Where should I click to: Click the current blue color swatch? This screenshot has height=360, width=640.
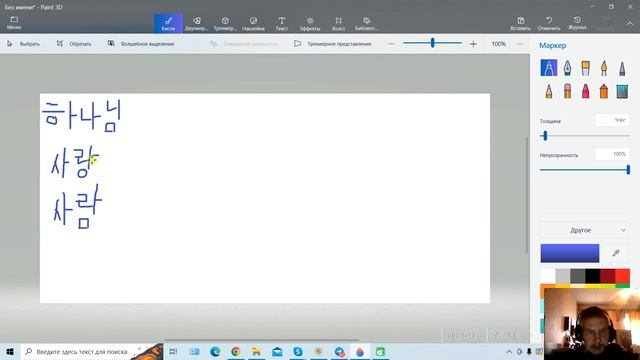pyautogui.click(x=570, y=253)
